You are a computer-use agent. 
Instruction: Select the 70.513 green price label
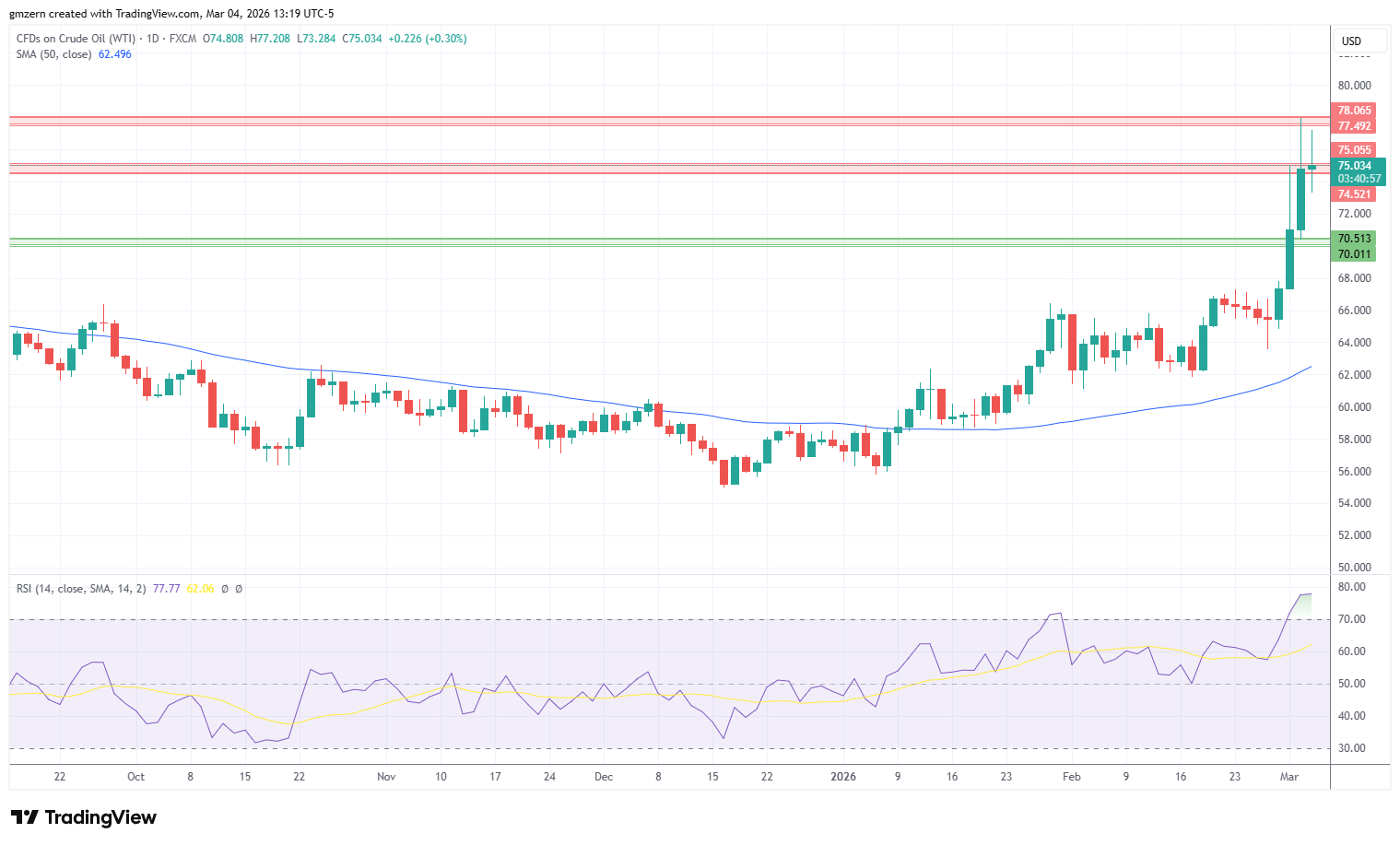tap(1355, 239)
